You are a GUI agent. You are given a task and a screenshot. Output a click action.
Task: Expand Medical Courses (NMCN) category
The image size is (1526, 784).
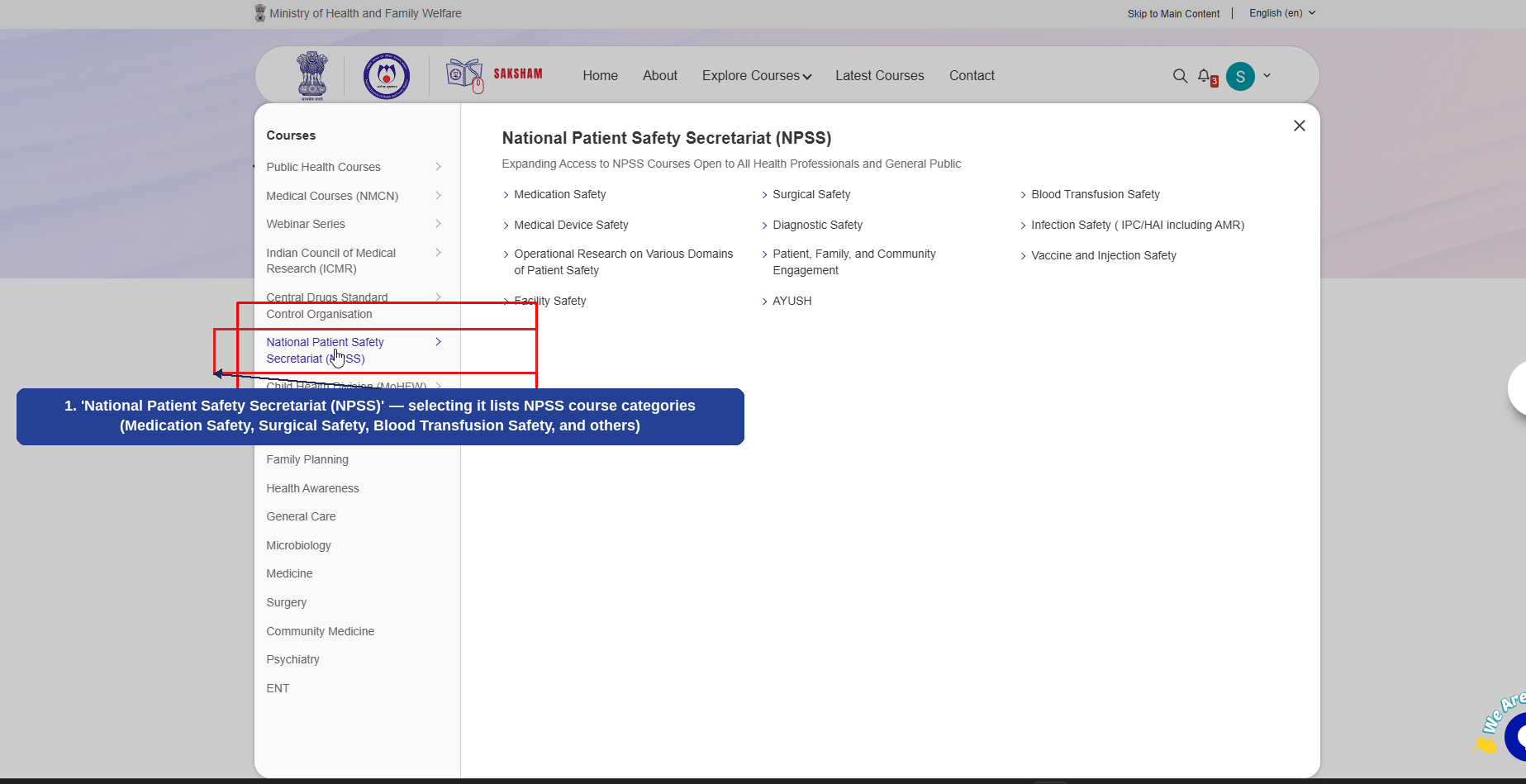[x=354, y=196]
